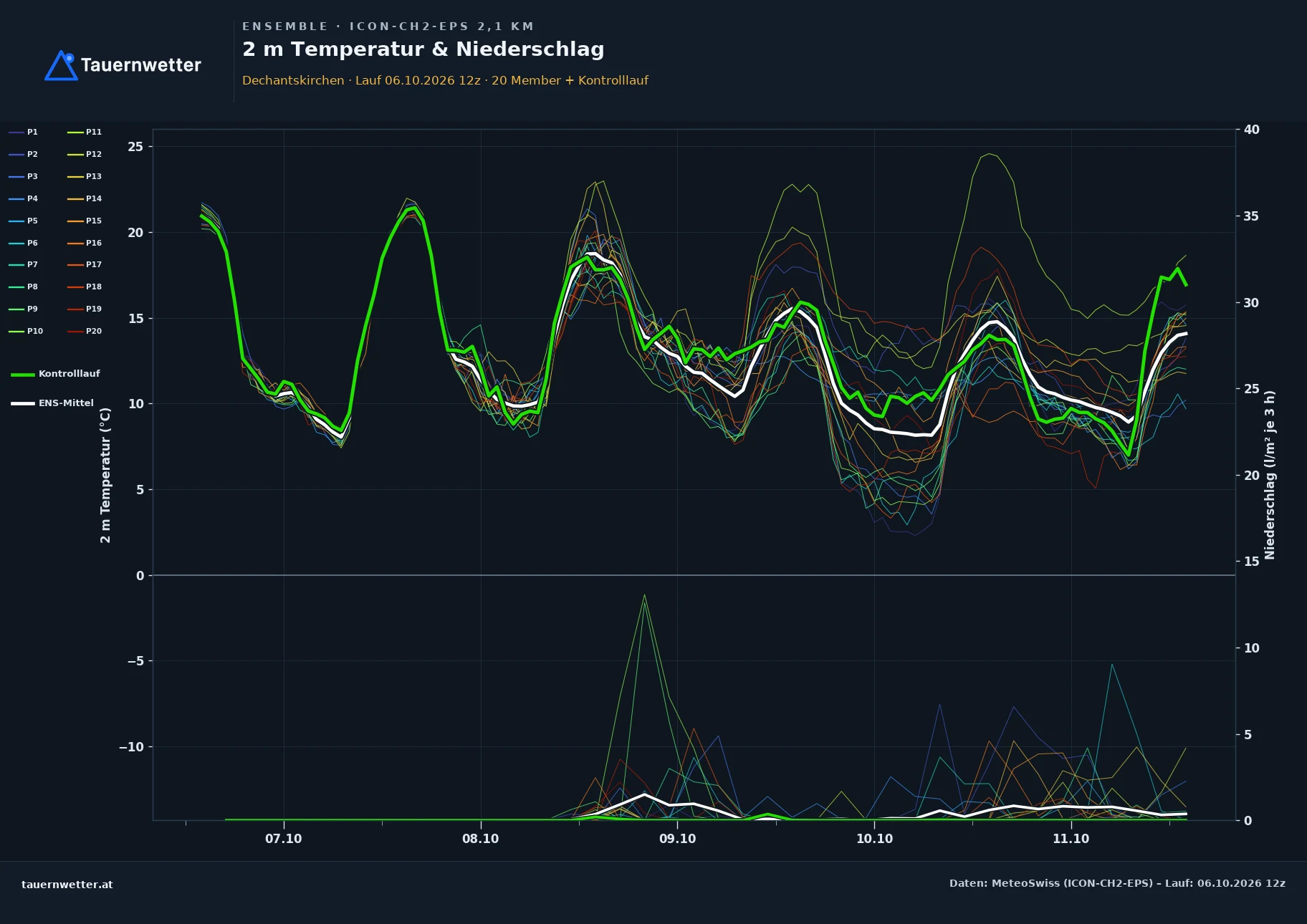
Task: Select the P6 legend entry
Action: pos(24,243)
